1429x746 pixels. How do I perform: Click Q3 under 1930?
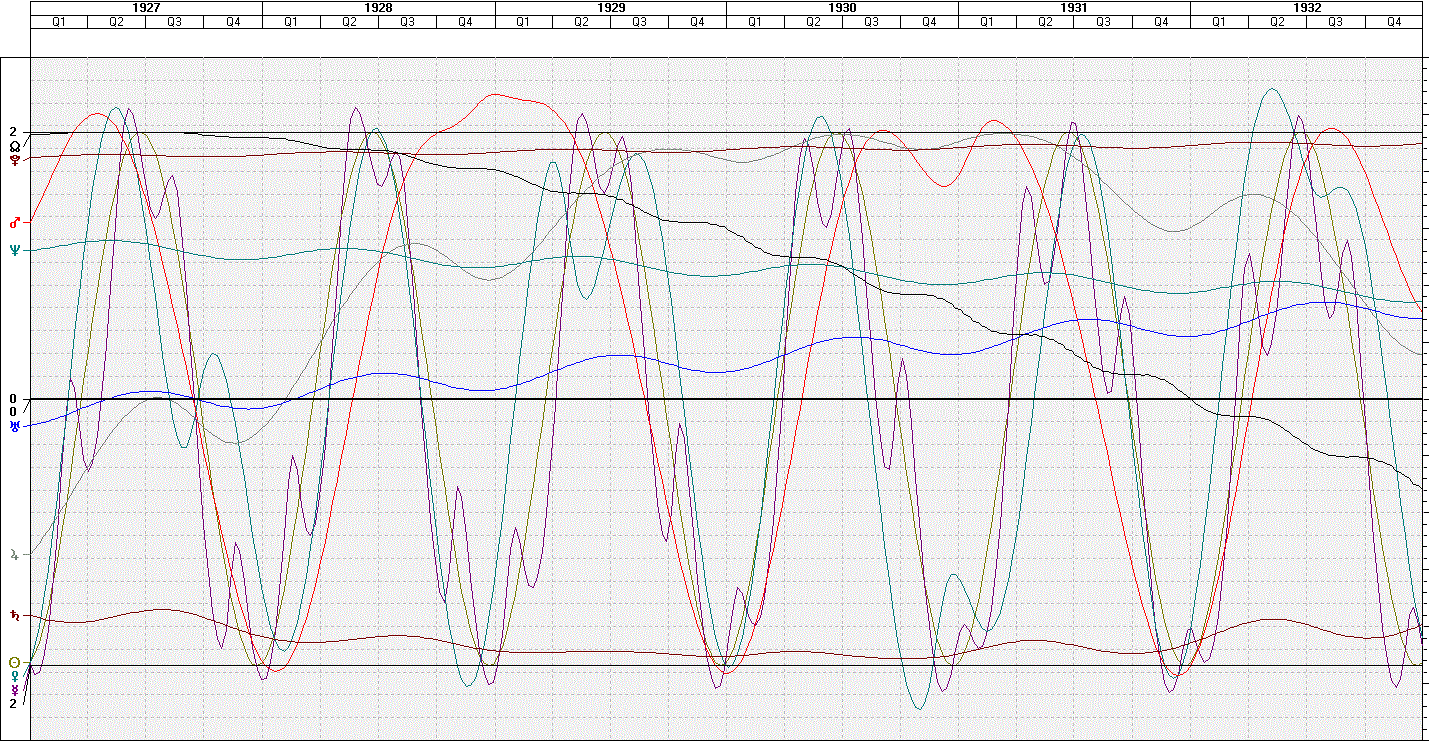[x=871, y=21]
